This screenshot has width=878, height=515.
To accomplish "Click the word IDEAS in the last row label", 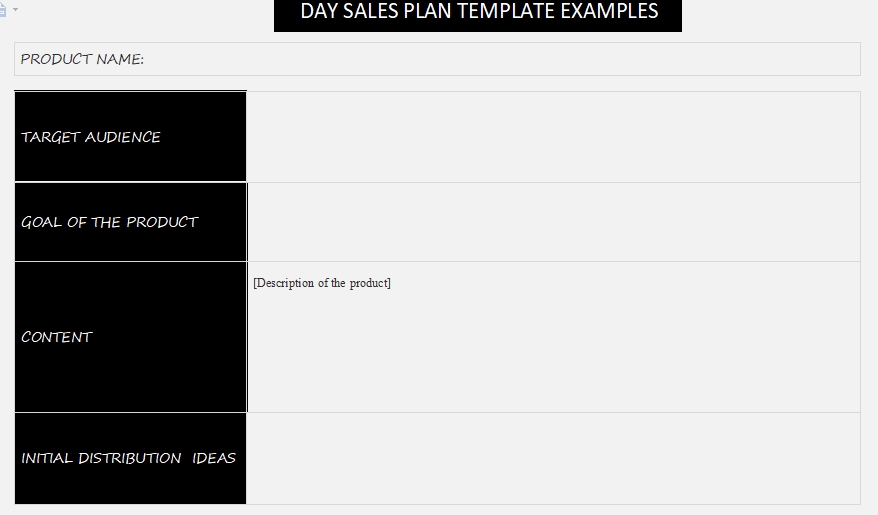I will click(214, 458).
